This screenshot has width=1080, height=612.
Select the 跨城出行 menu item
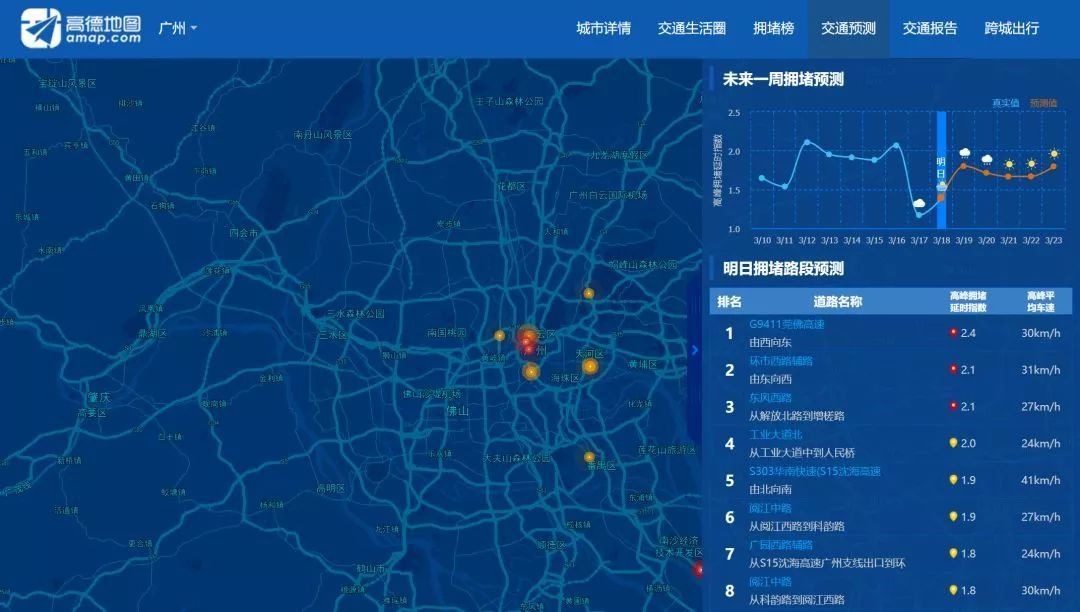click(x=1011, y=28)
